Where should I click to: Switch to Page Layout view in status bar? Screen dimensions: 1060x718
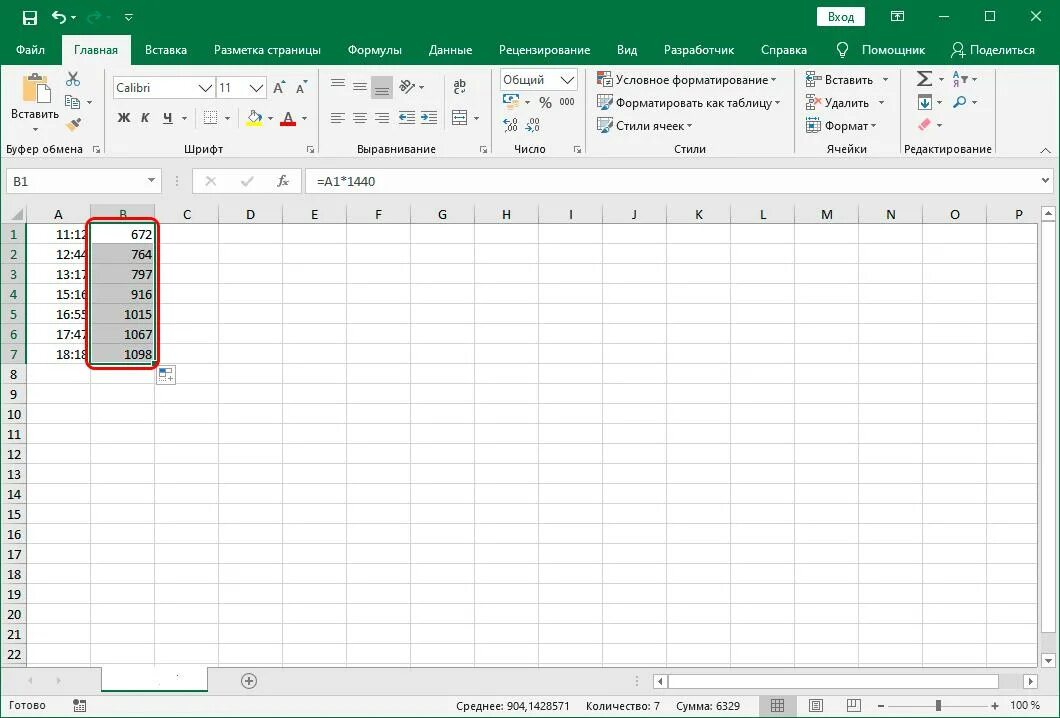point(816,706)
